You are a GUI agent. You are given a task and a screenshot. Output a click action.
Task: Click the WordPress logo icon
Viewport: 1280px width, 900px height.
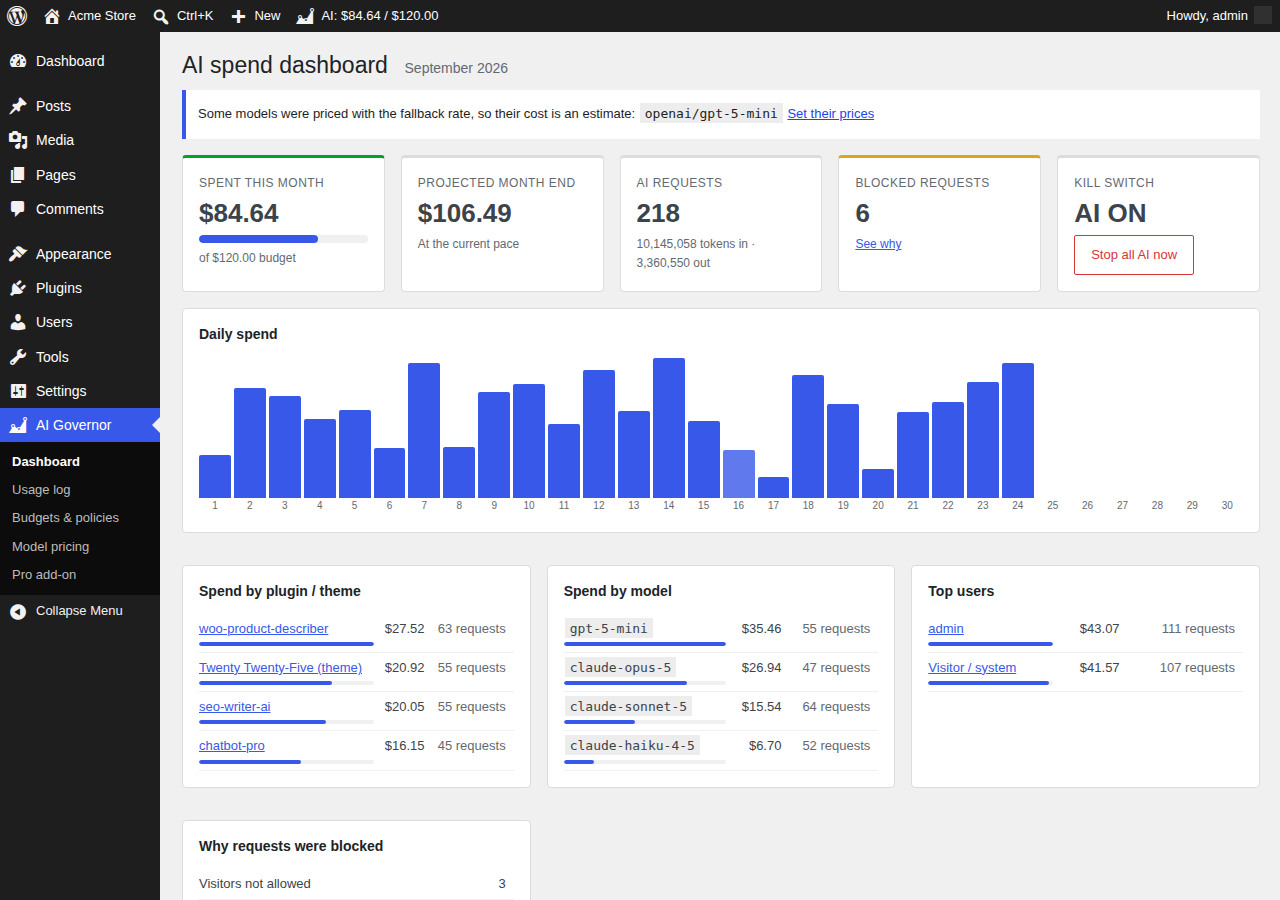click(16, 16)
